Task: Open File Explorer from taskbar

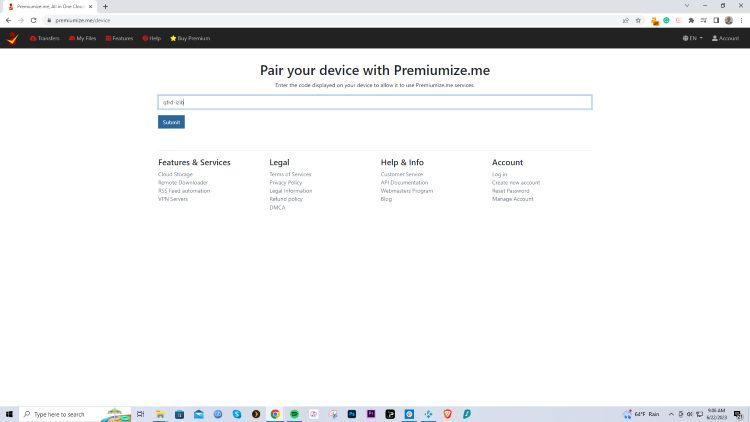Action: tap(160, 414)
